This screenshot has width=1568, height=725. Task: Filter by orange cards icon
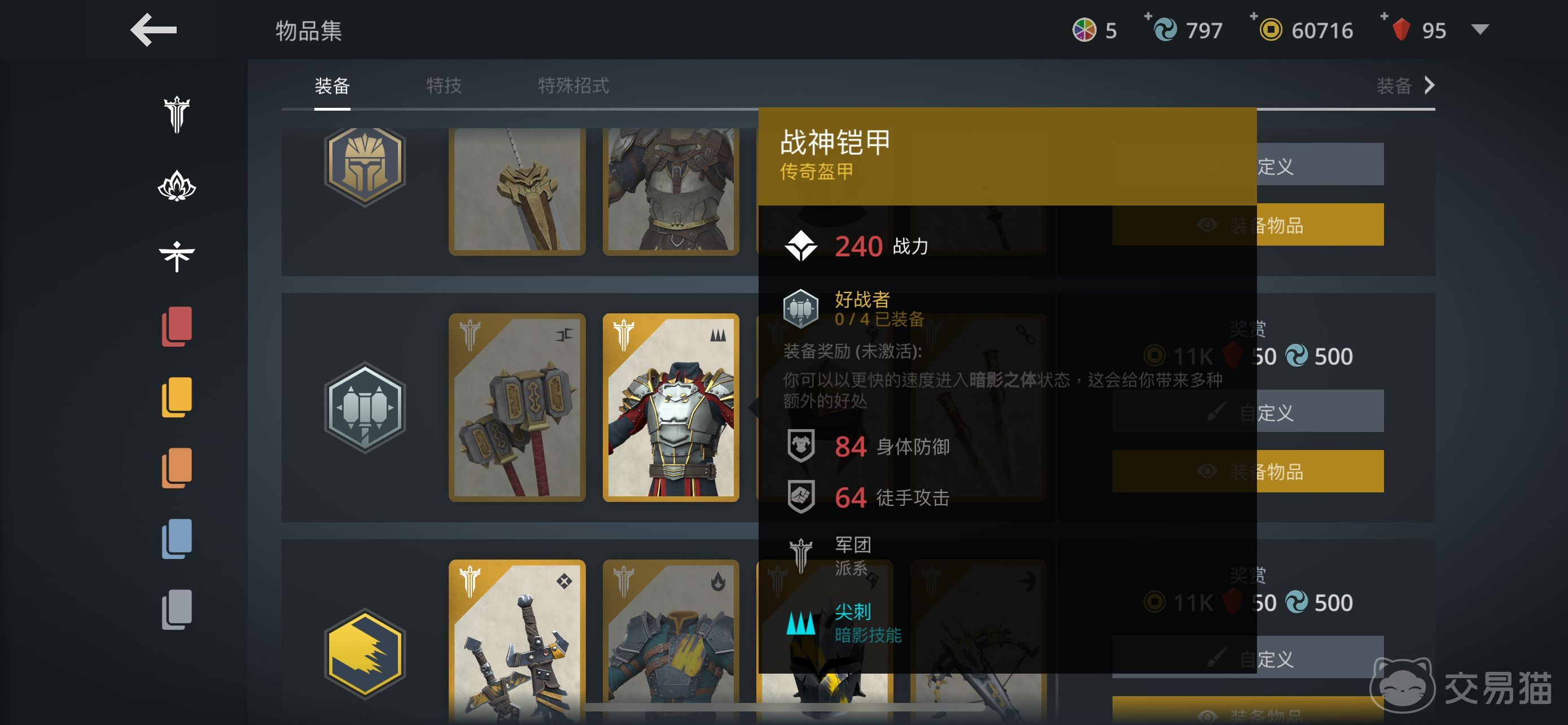177,468
